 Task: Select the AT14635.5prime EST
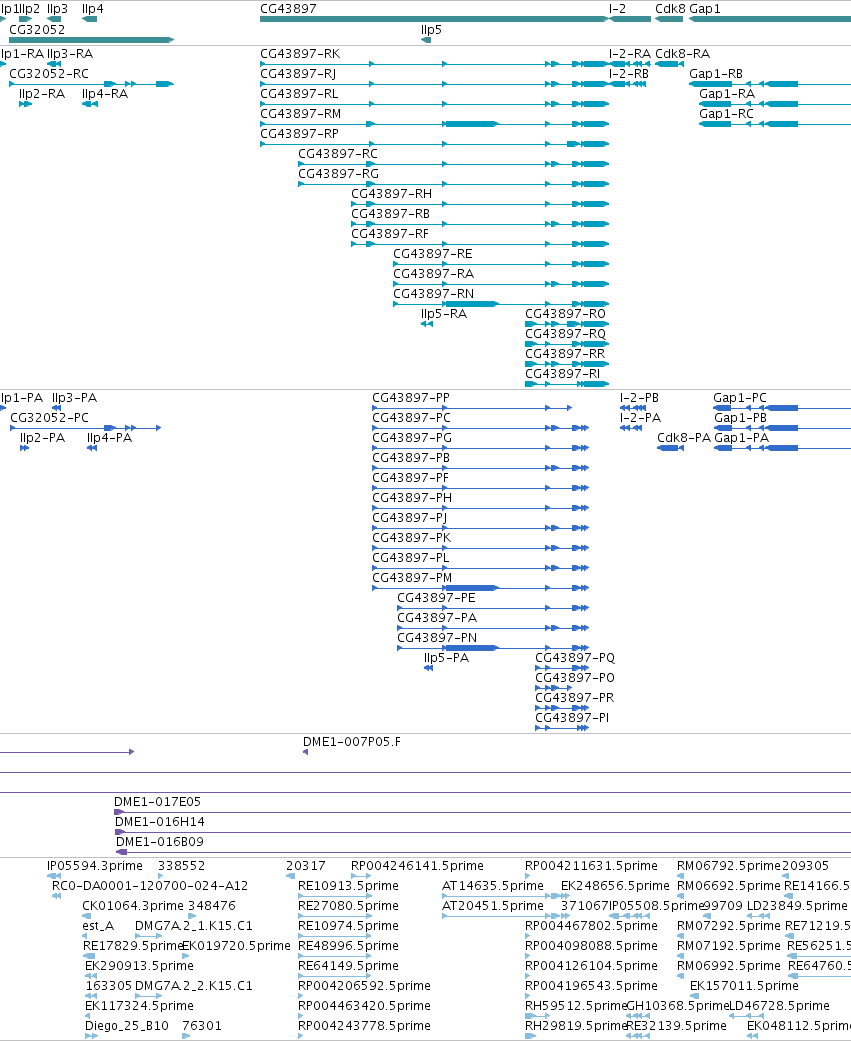[493, 886]
